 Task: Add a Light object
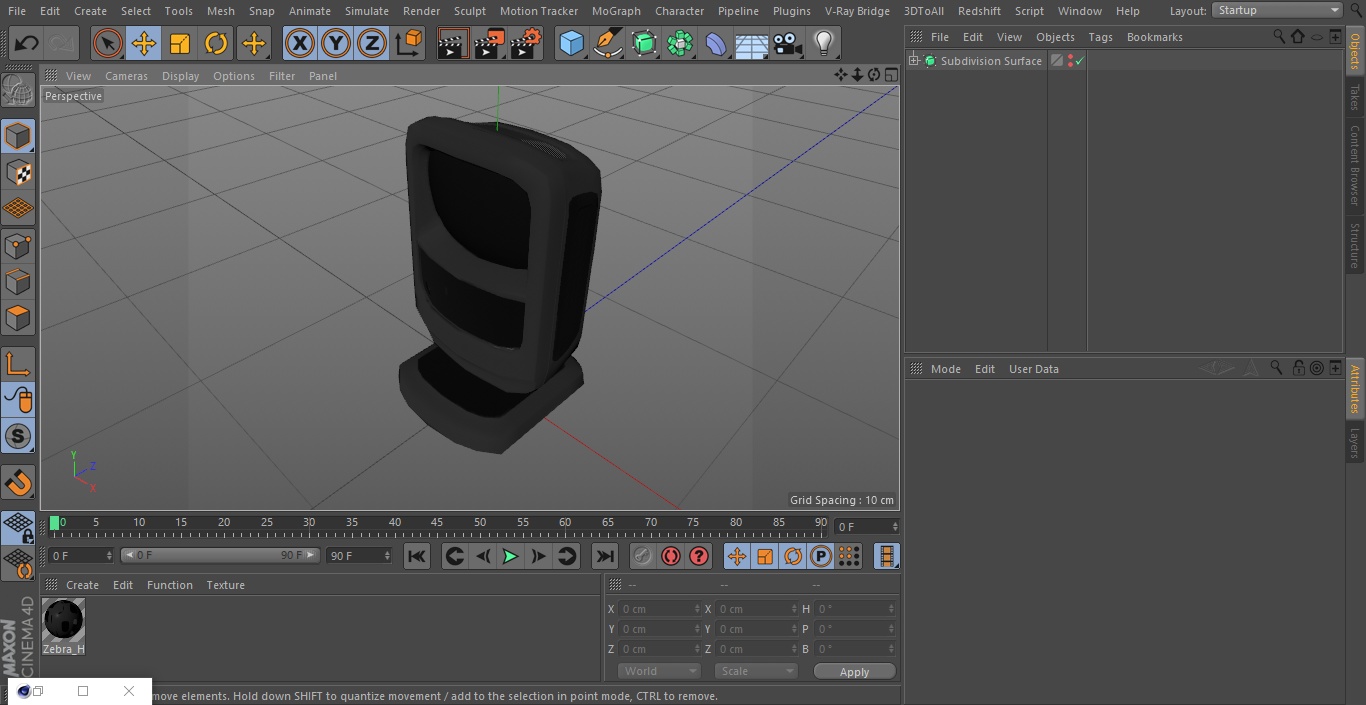(x=823, y=43)
